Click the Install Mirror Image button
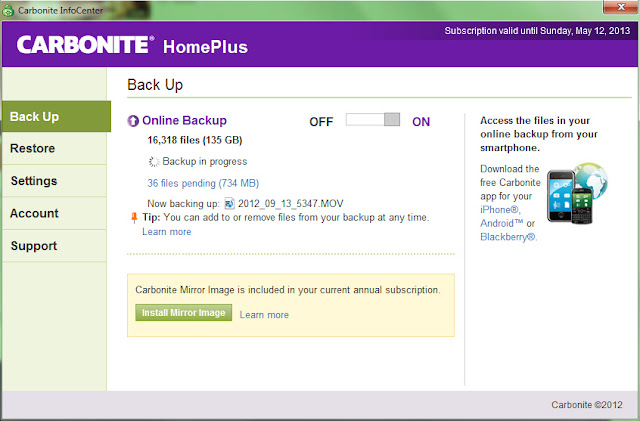The width and height of the screenshot is (640, 421). click(x=184, y=312)
